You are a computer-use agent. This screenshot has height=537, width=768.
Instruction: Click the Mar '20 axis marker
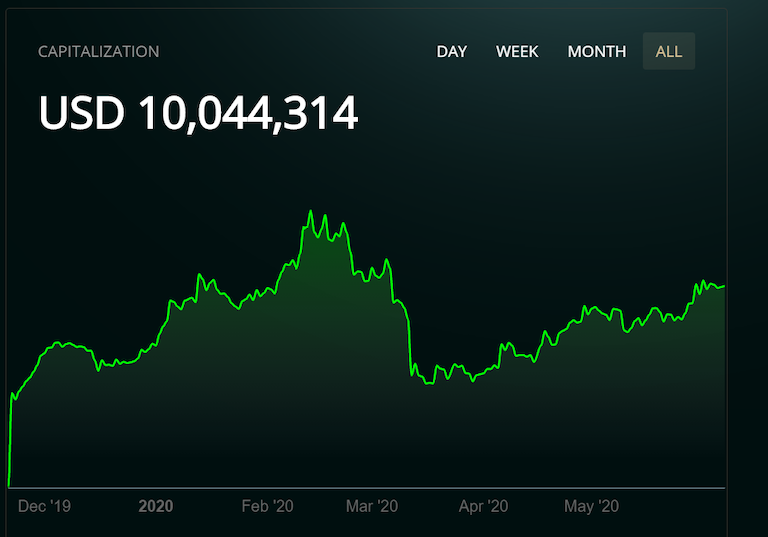pyautogui.click(x=372, y=506)
